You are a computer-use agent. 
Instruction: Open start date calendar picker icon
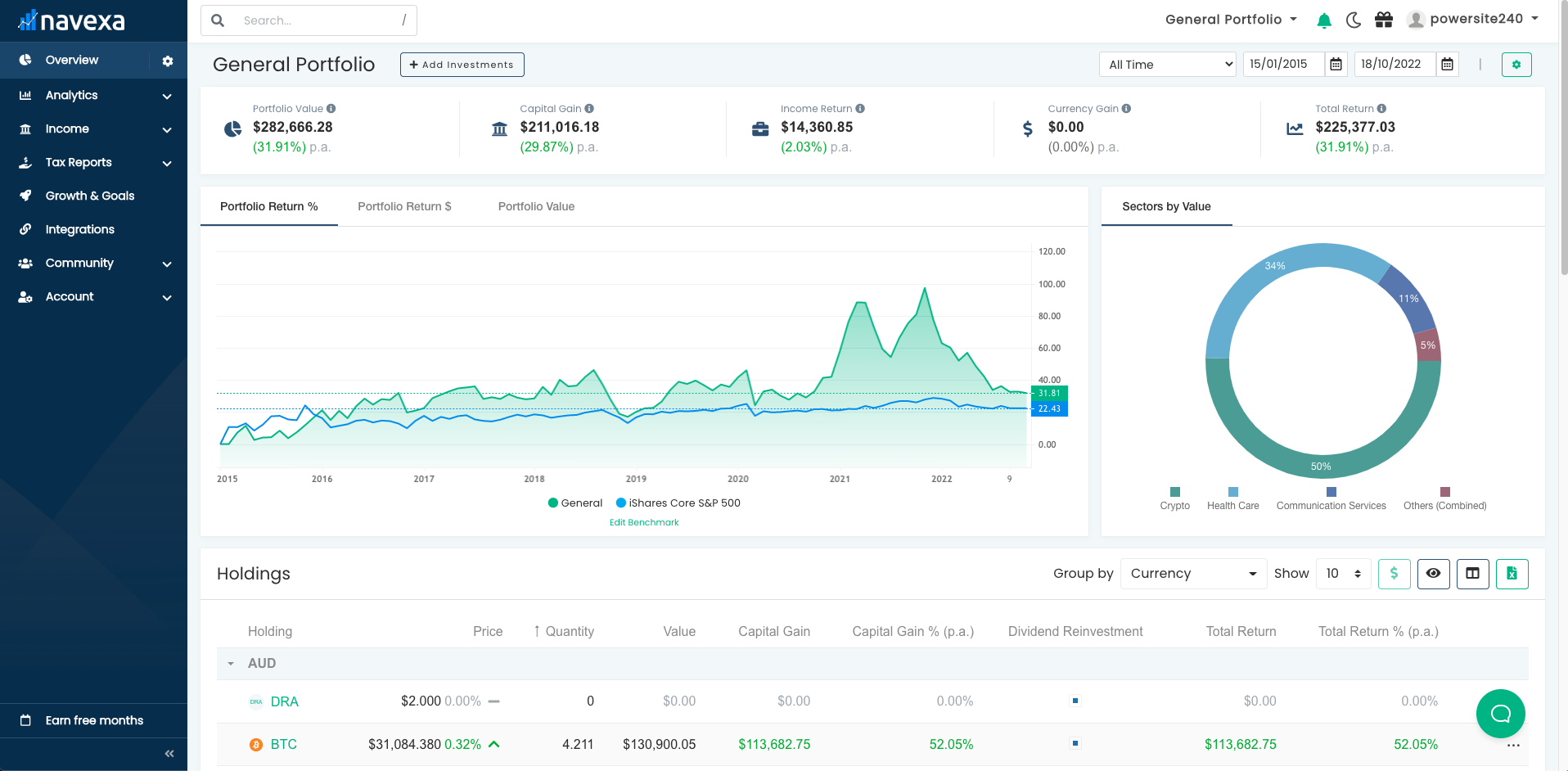point(1336,65)
